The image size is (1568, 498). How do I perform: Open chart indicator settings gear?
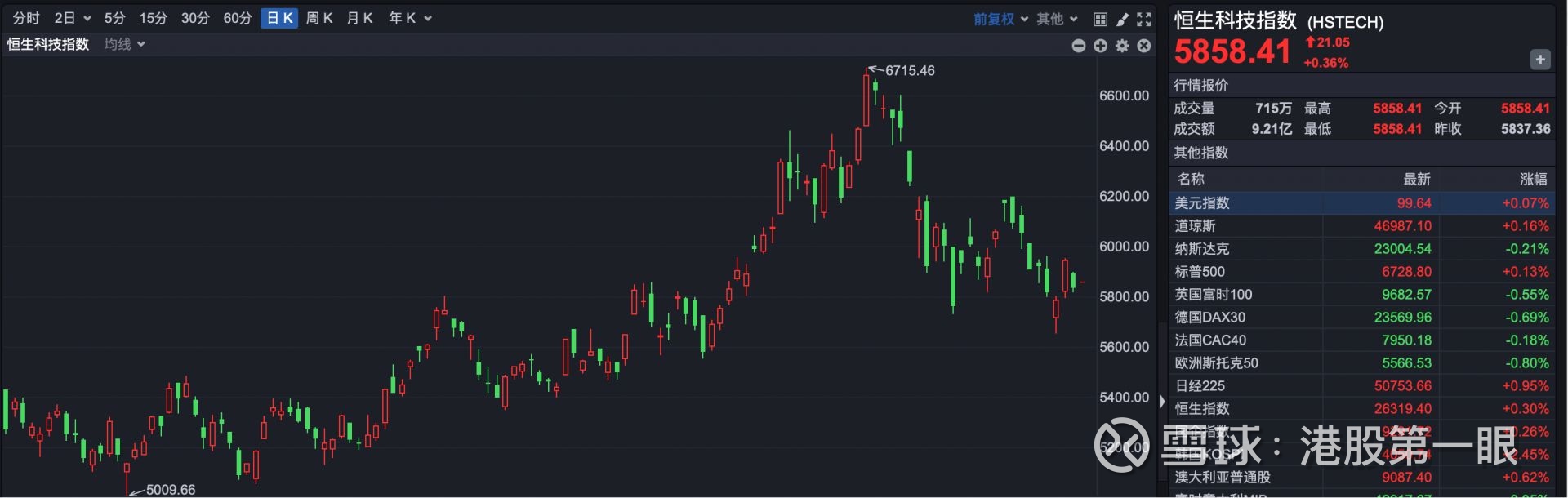[x=1123, y=46]
